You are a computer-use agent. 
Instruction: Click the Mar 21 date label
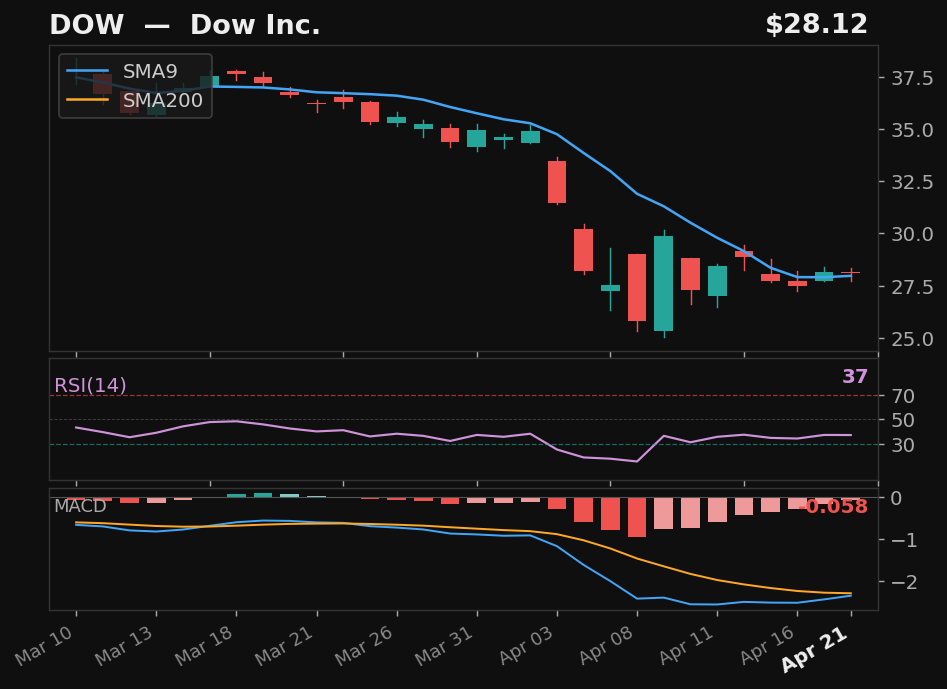[x=284, y=645]
